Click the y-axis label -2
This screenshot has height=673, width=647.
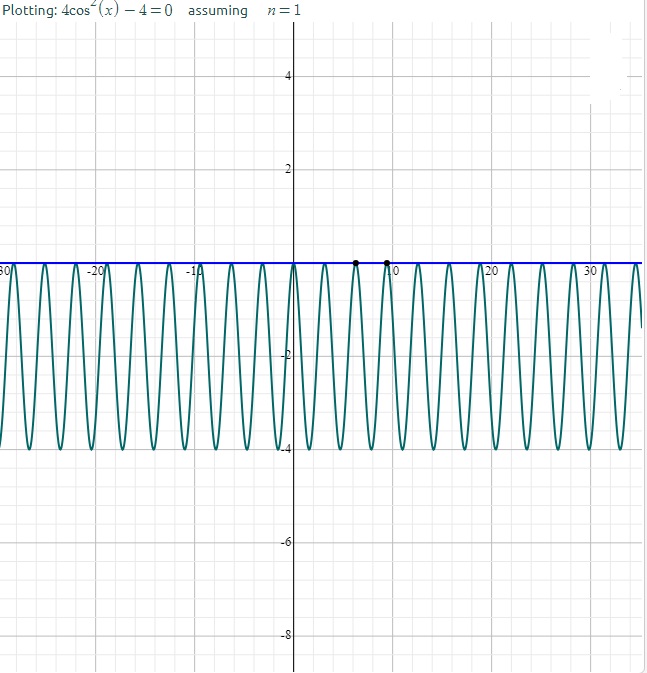coord(285,356)
